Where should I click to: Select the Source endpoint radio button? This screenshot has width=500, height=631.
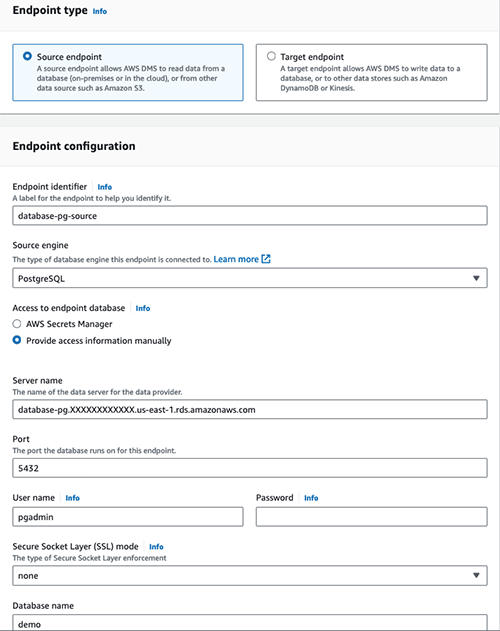click(x=27, y=56)
